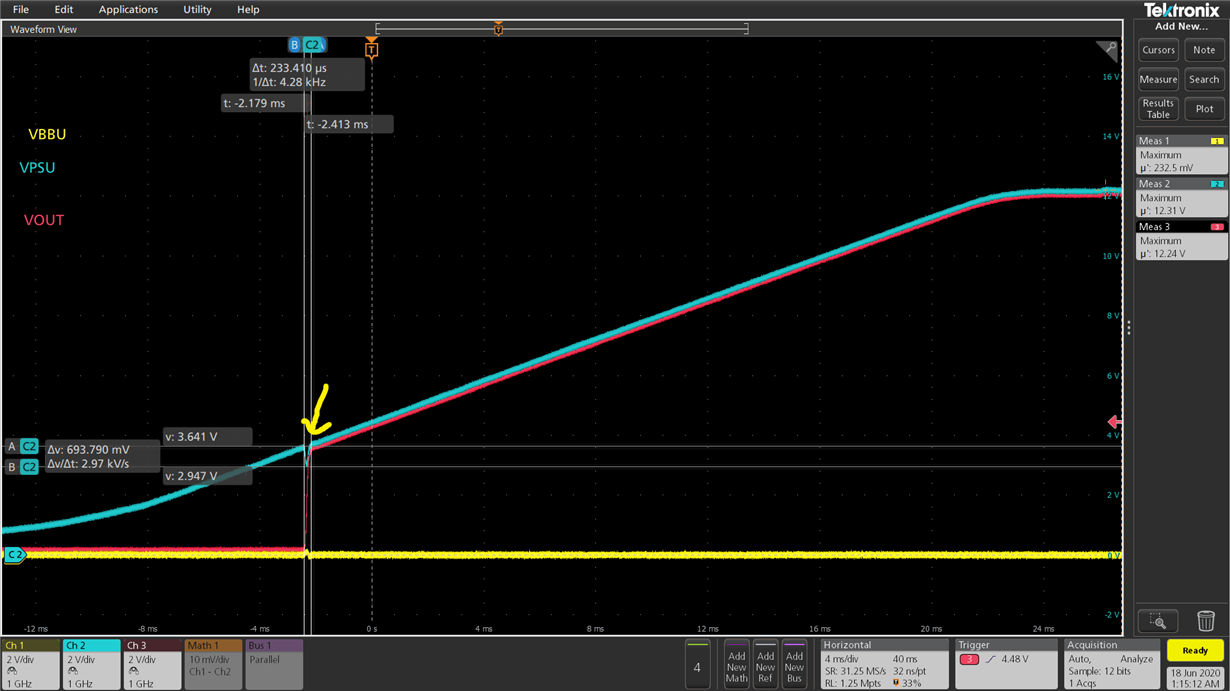Select the Meas 2 Maximum badge
Viewport: 1230px width, 691px height.
point(1181,198)
